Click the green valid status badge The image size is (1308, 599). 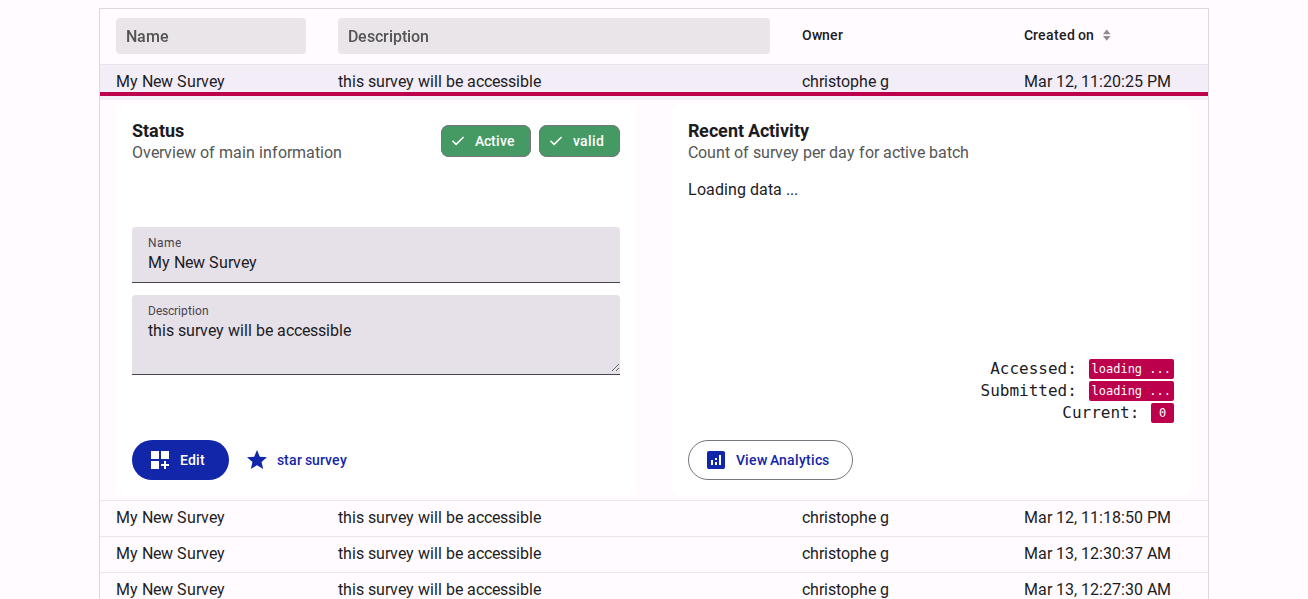tap(579, 141)
